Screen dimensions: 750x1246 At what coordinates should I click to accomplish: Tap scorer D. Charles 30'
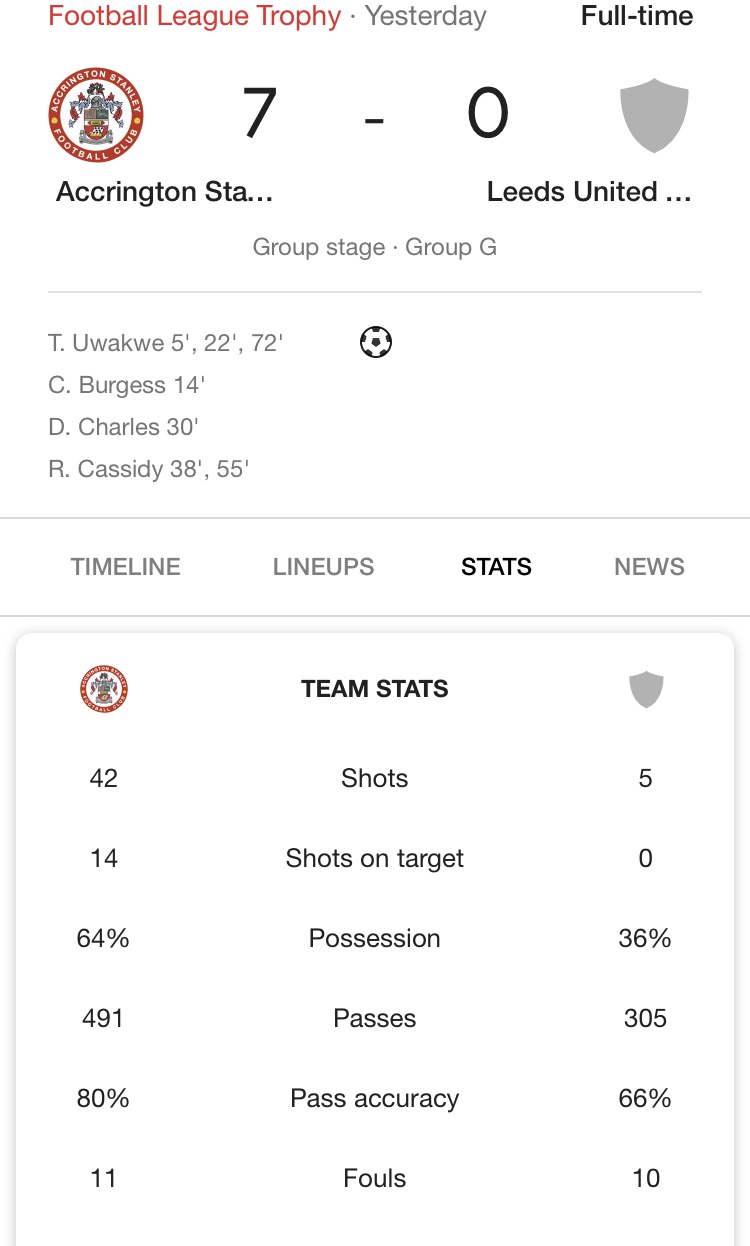coord(123,427)
